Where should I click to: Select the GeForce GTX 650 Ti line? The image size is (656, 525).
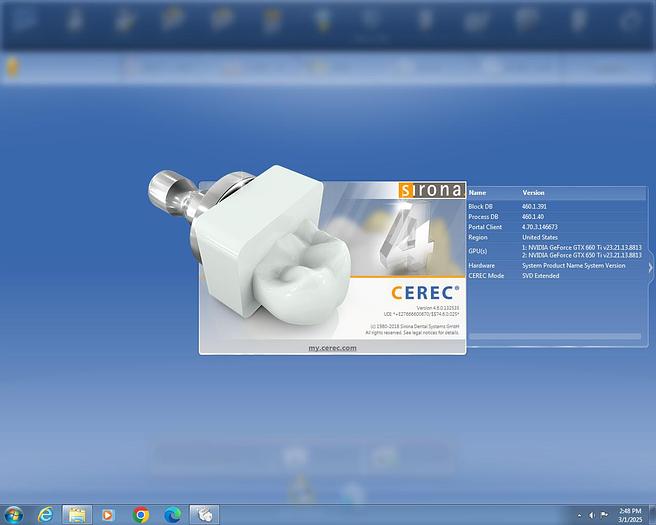(x=582, y=255)
